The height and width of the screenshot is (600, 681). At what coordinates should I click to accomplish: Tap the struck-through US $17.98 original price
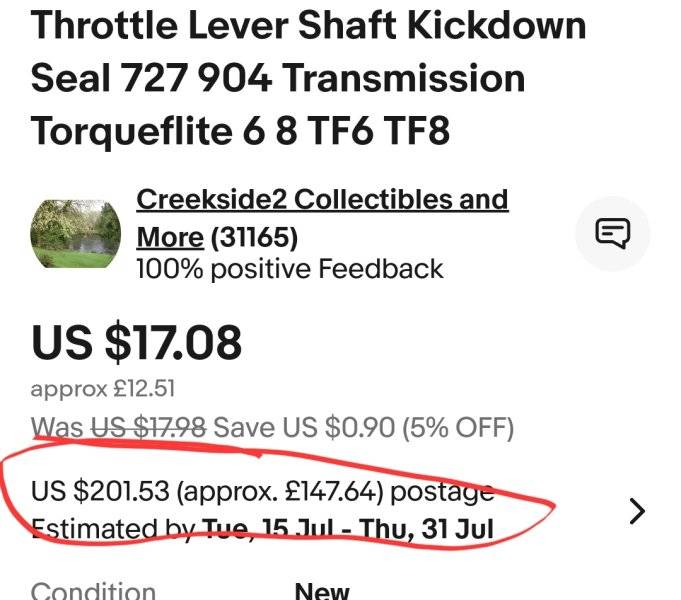149,428
